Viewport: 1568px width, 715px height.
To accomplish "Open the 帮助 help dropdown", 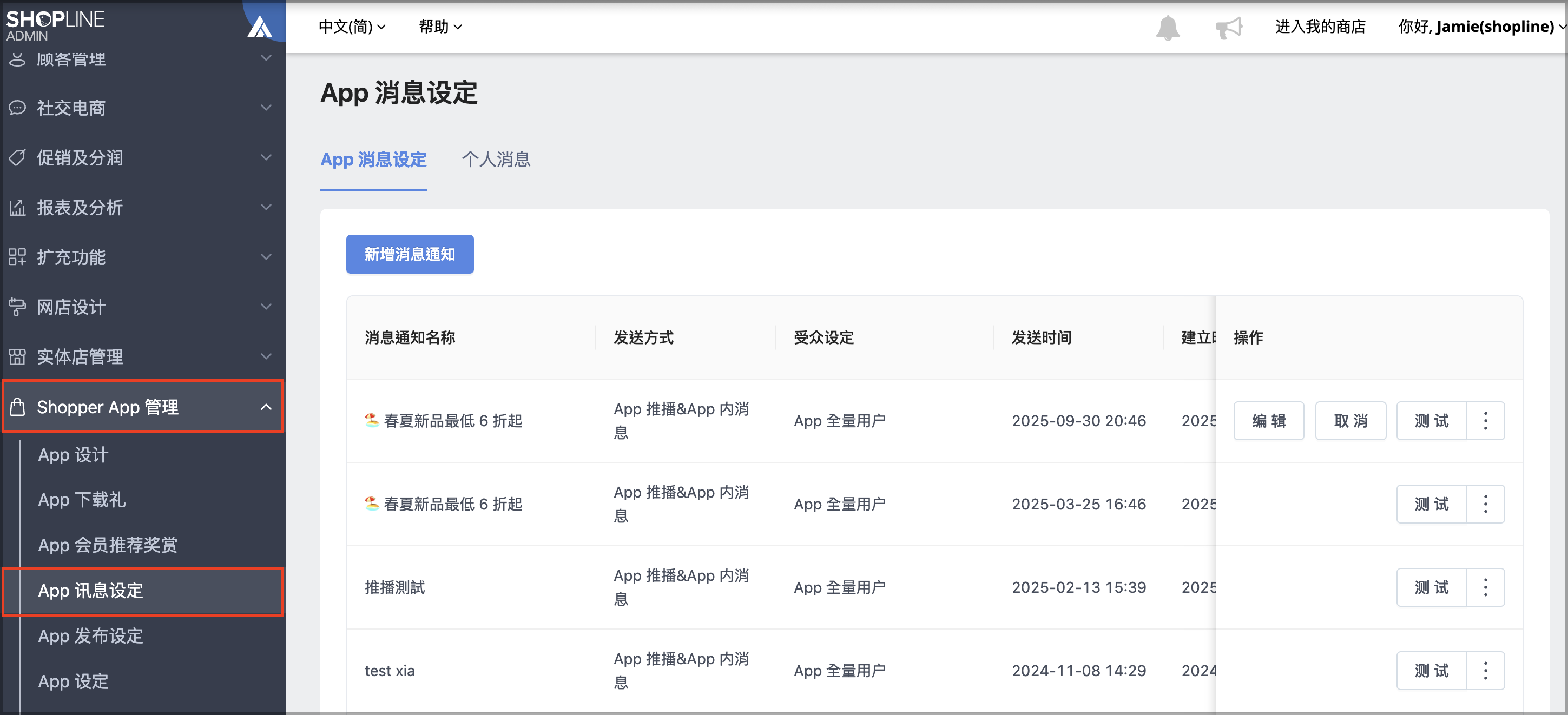I will [x=440, y=27].
